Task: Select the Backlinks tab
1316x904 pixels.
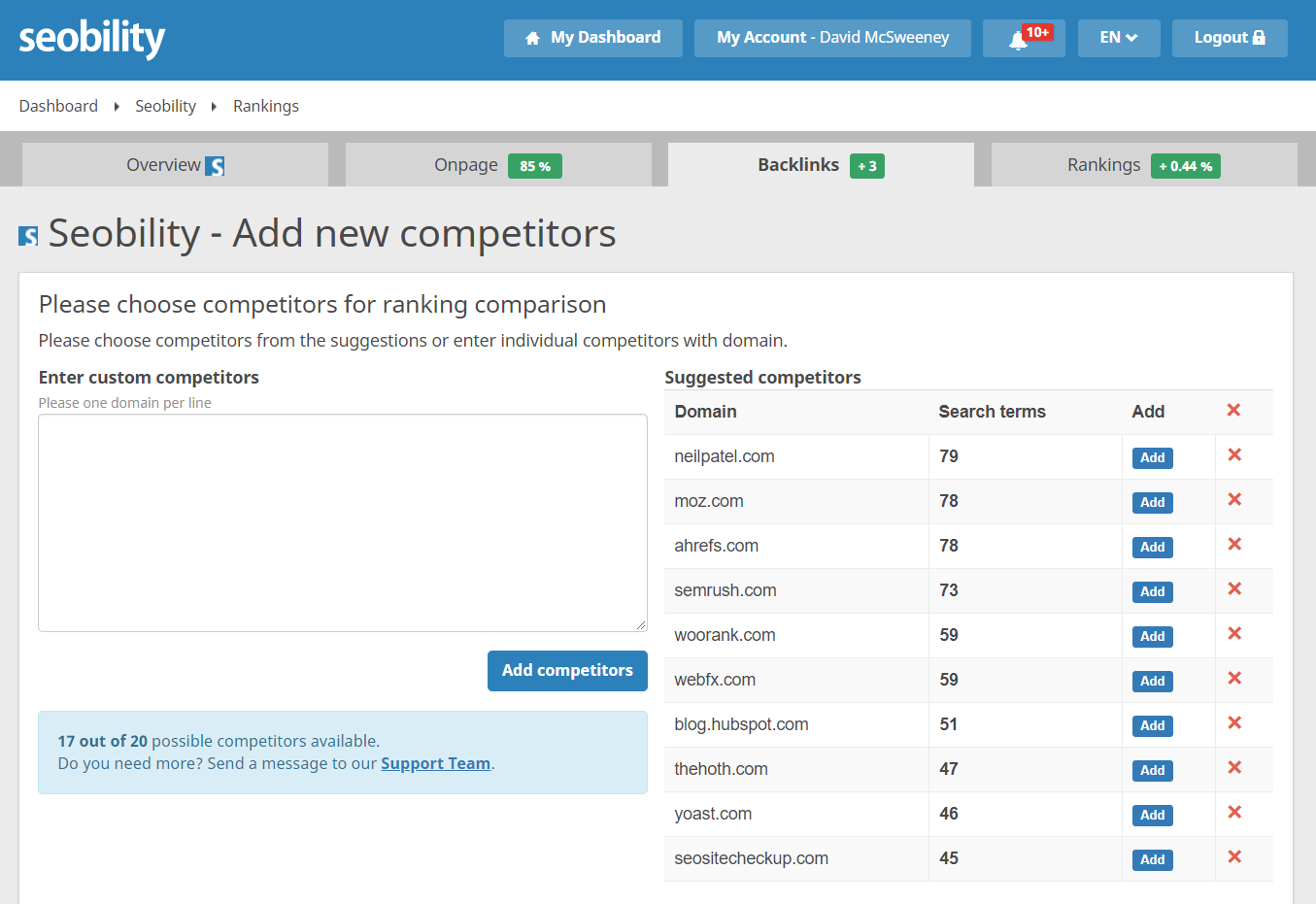Action: [798, 164]
